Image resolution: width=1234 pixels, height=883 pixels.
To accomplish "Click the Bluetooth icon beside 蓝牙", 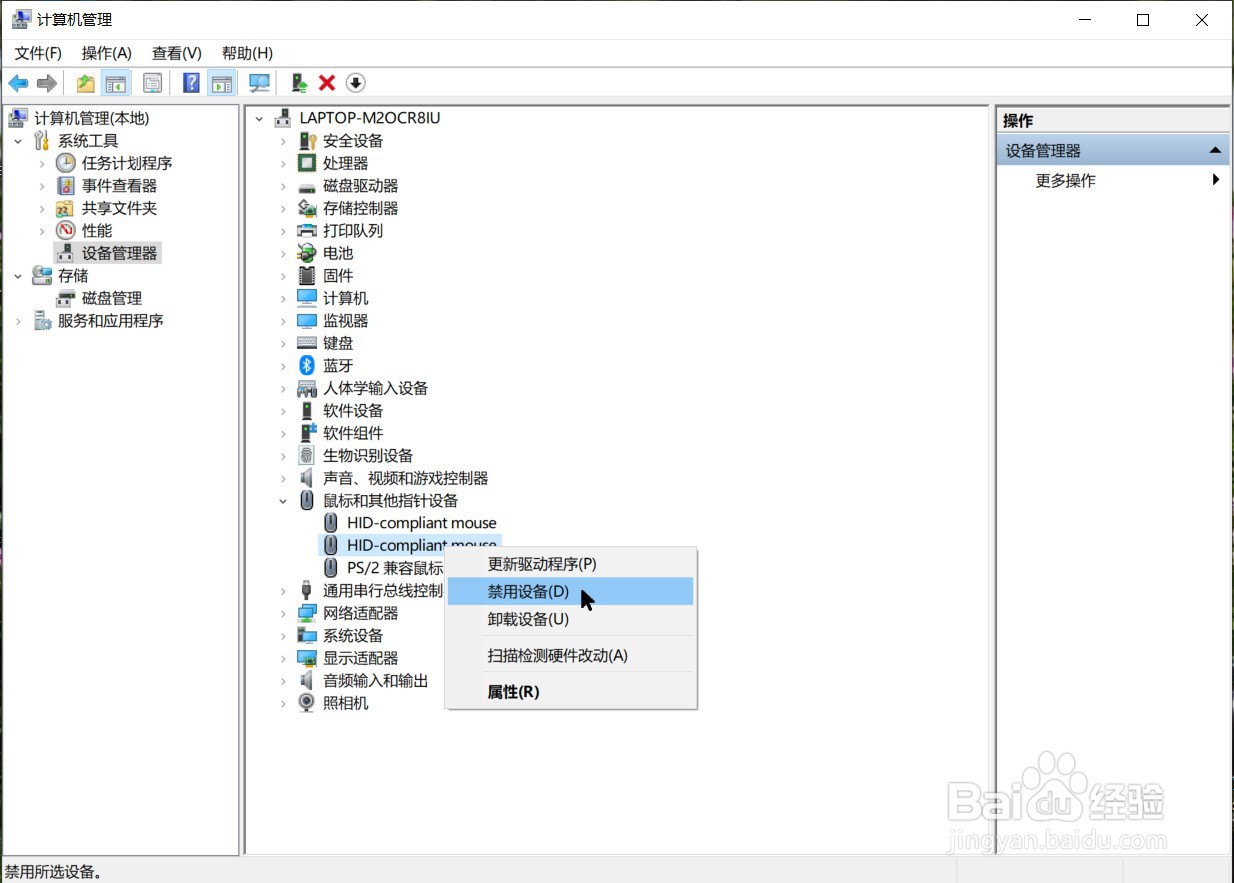I will pos(307,365).
